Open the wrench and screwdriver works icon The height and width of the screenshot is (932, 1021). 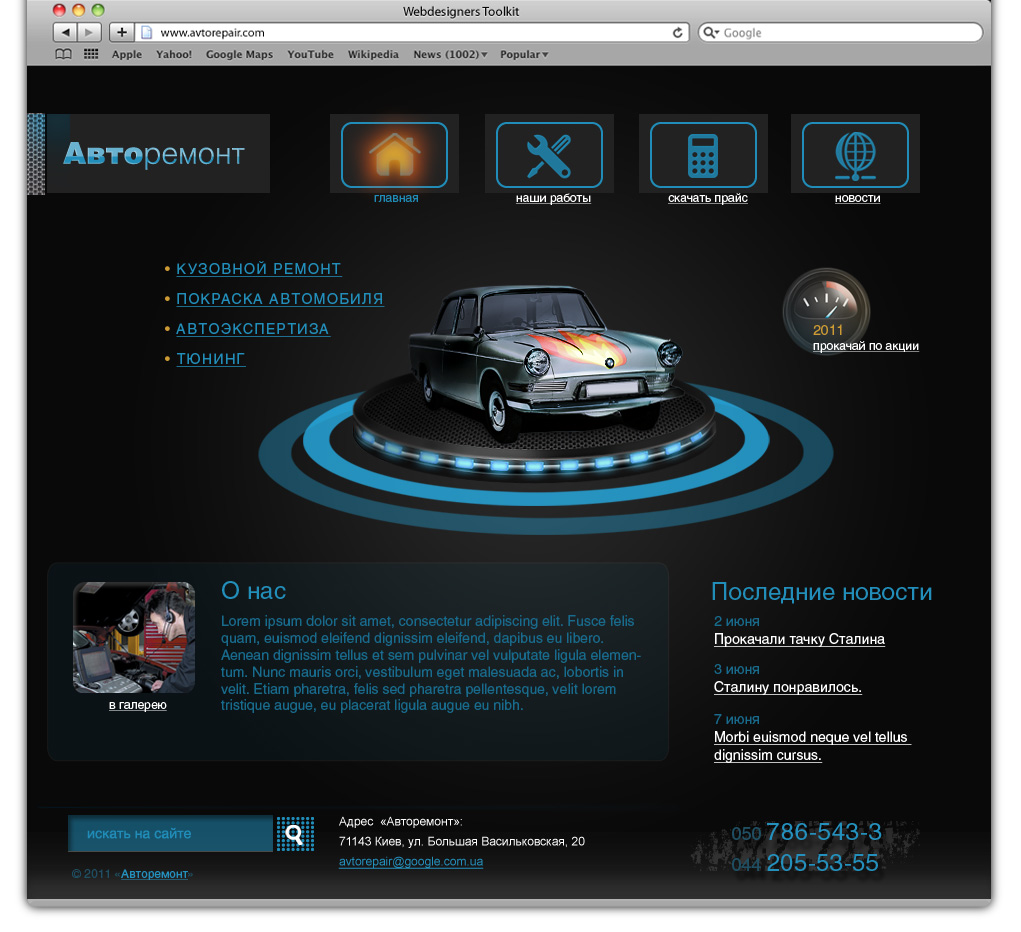[x=549, y=155]
